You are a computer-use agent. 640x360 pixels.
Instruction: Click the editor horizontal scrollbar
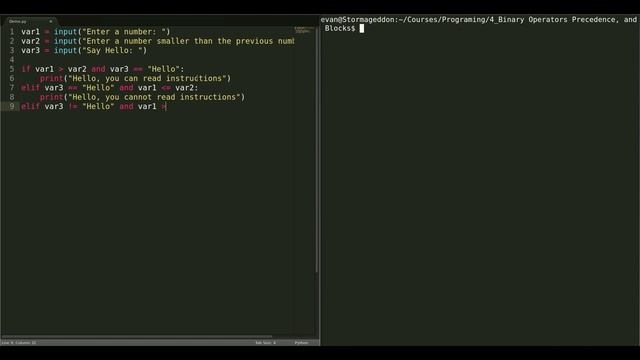click(137, 336)
